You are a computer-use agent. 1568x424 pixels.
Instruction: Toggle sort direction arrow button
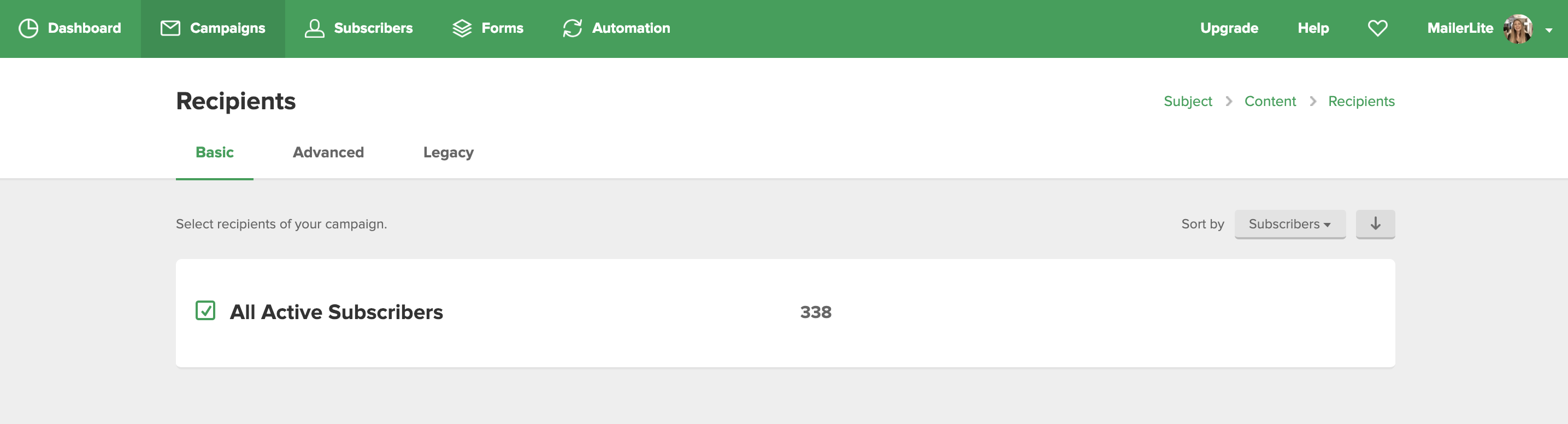(x=1375, y=224)
